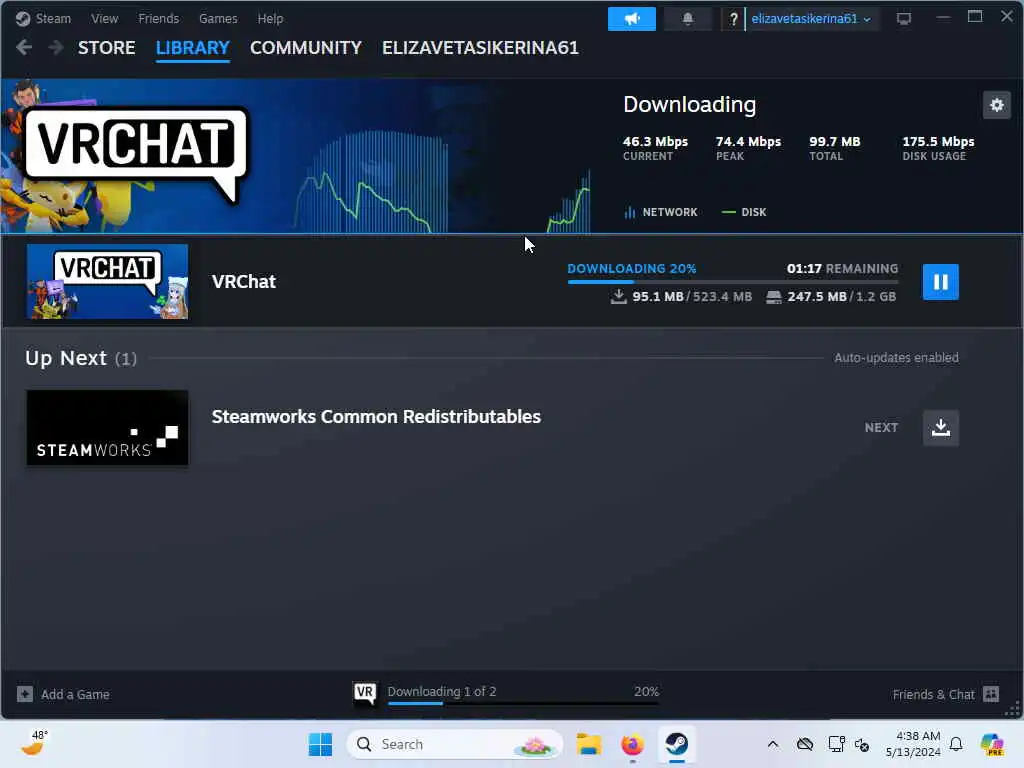Open the View menu

coord(104,18)
